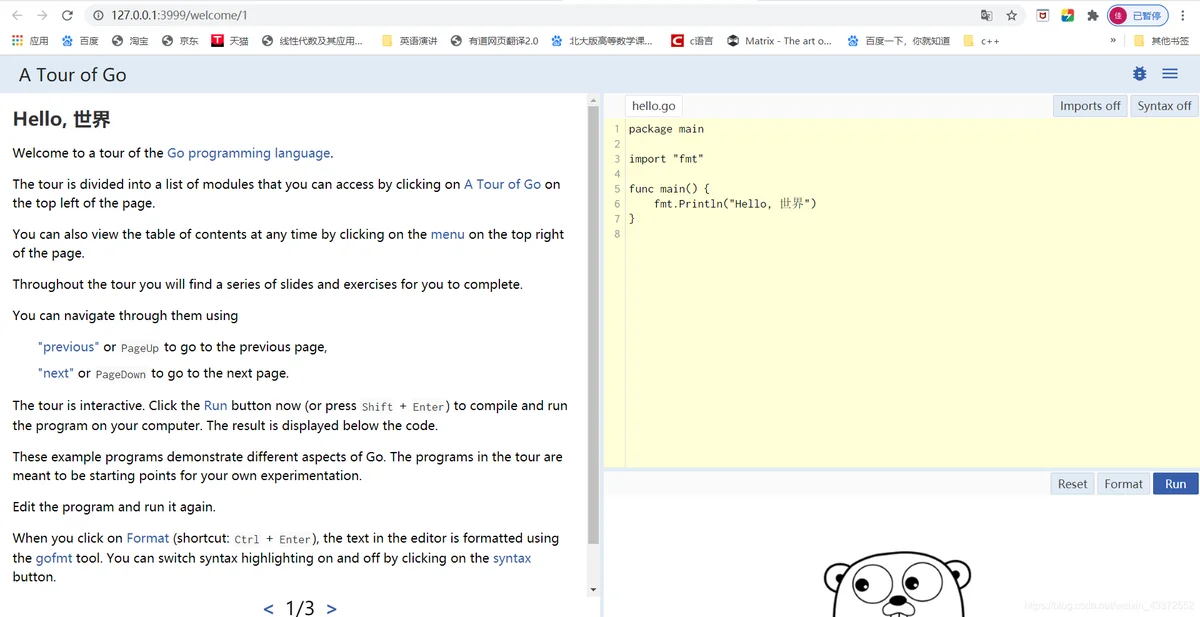This screenshot has height=617, width=1200.
Task: Select the hello.go file tab
Action: pyautogui.click(x=654, y=106)
